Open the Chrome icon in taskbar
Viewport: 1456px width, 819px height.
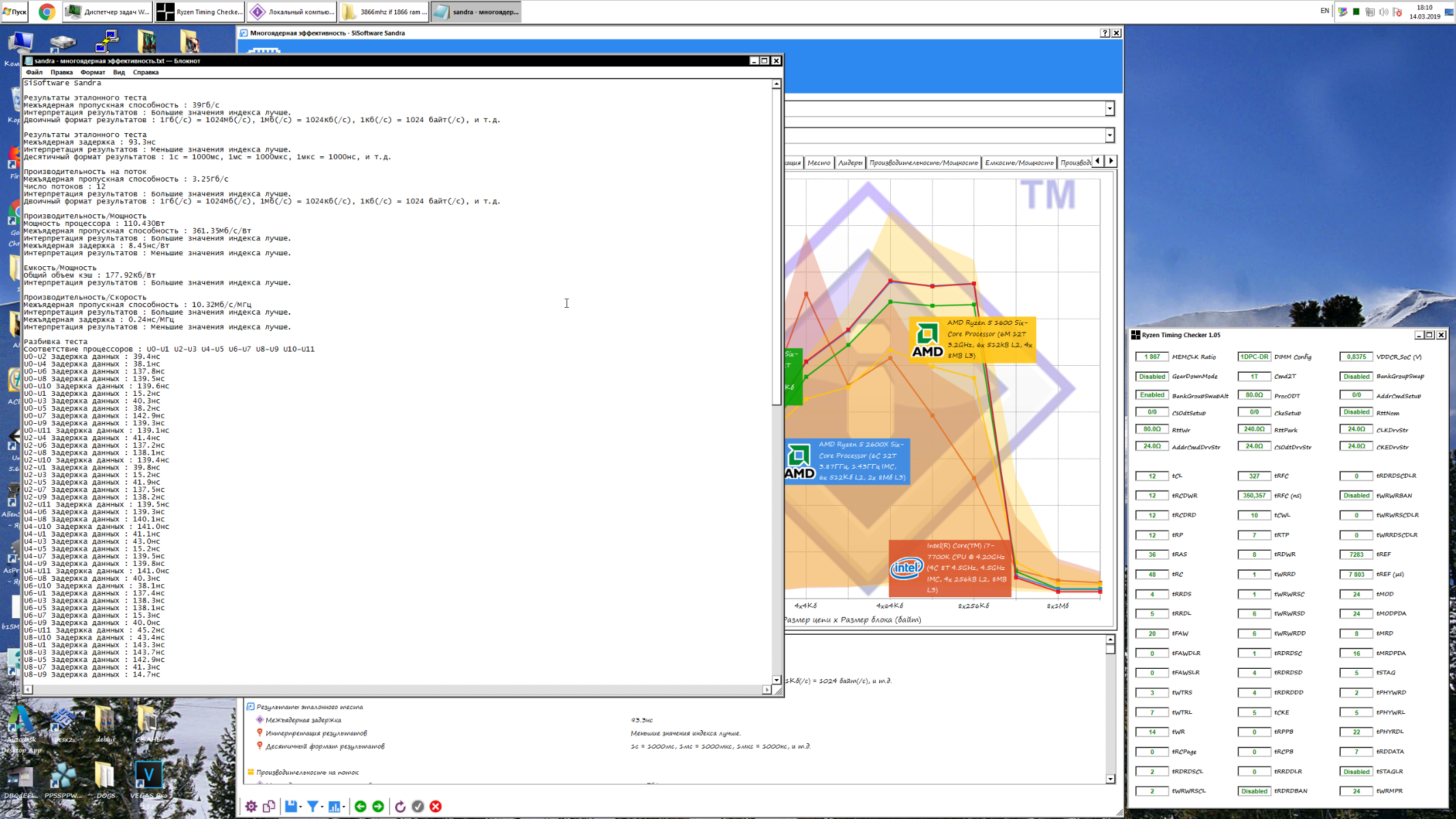(46, 12)
